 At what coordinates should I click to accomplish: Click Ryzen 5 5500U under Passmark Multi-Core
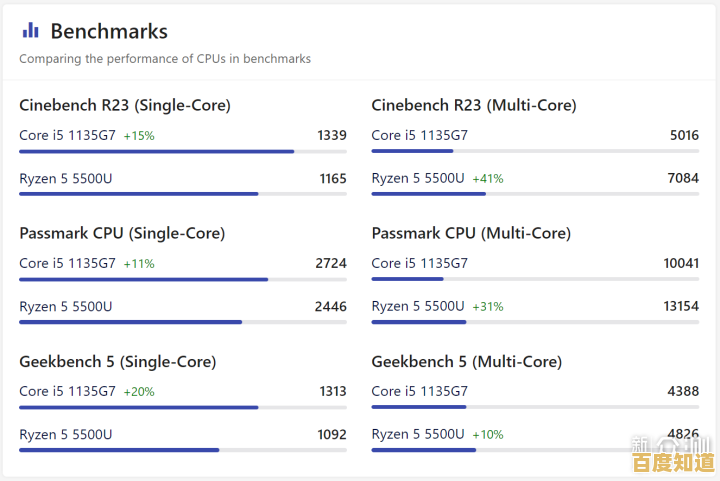(418, 306)
